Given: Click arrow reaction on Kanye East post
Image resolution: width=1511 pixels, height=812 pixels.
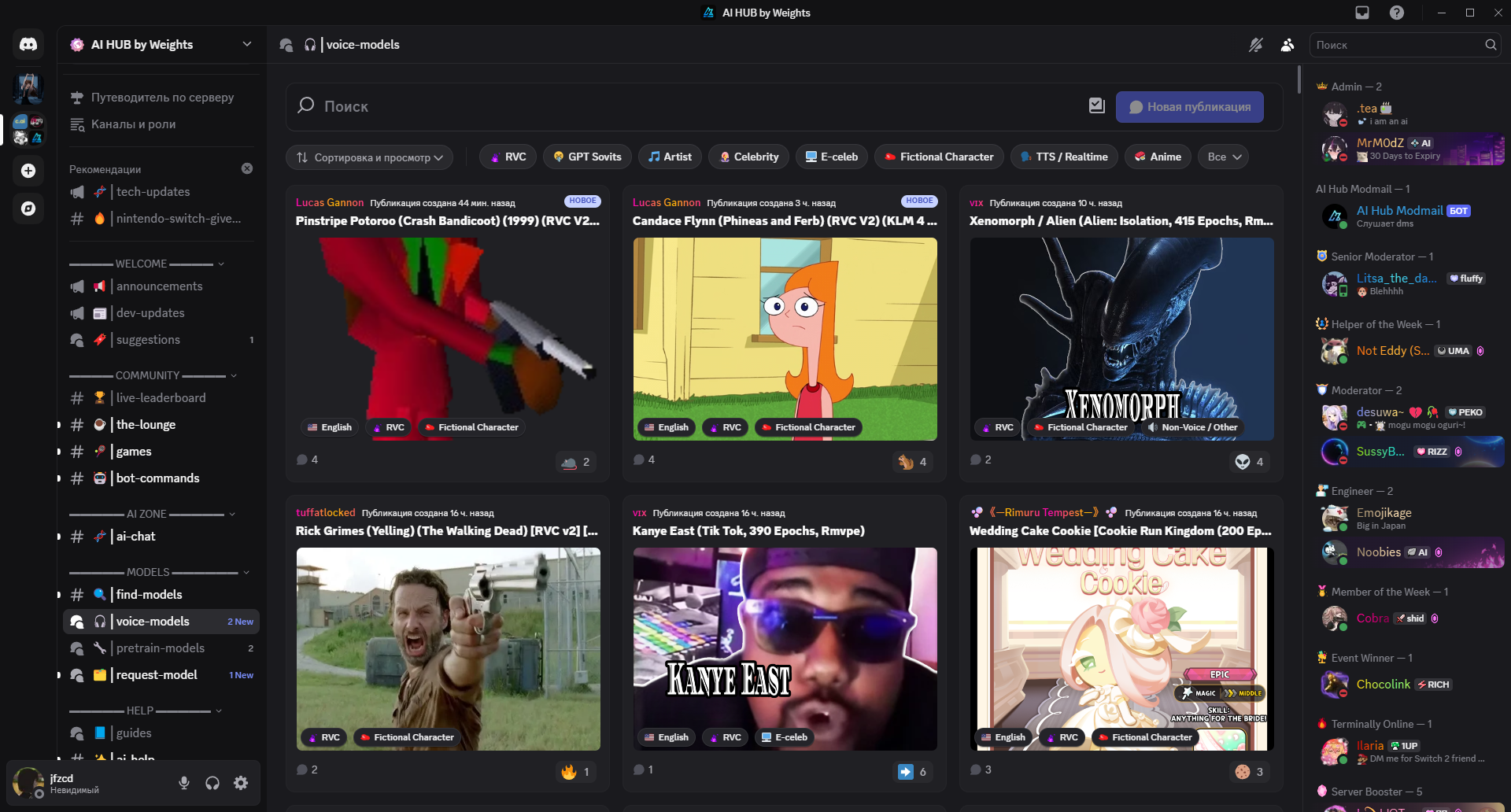Looking at the screenshot, I should [913, 772].
